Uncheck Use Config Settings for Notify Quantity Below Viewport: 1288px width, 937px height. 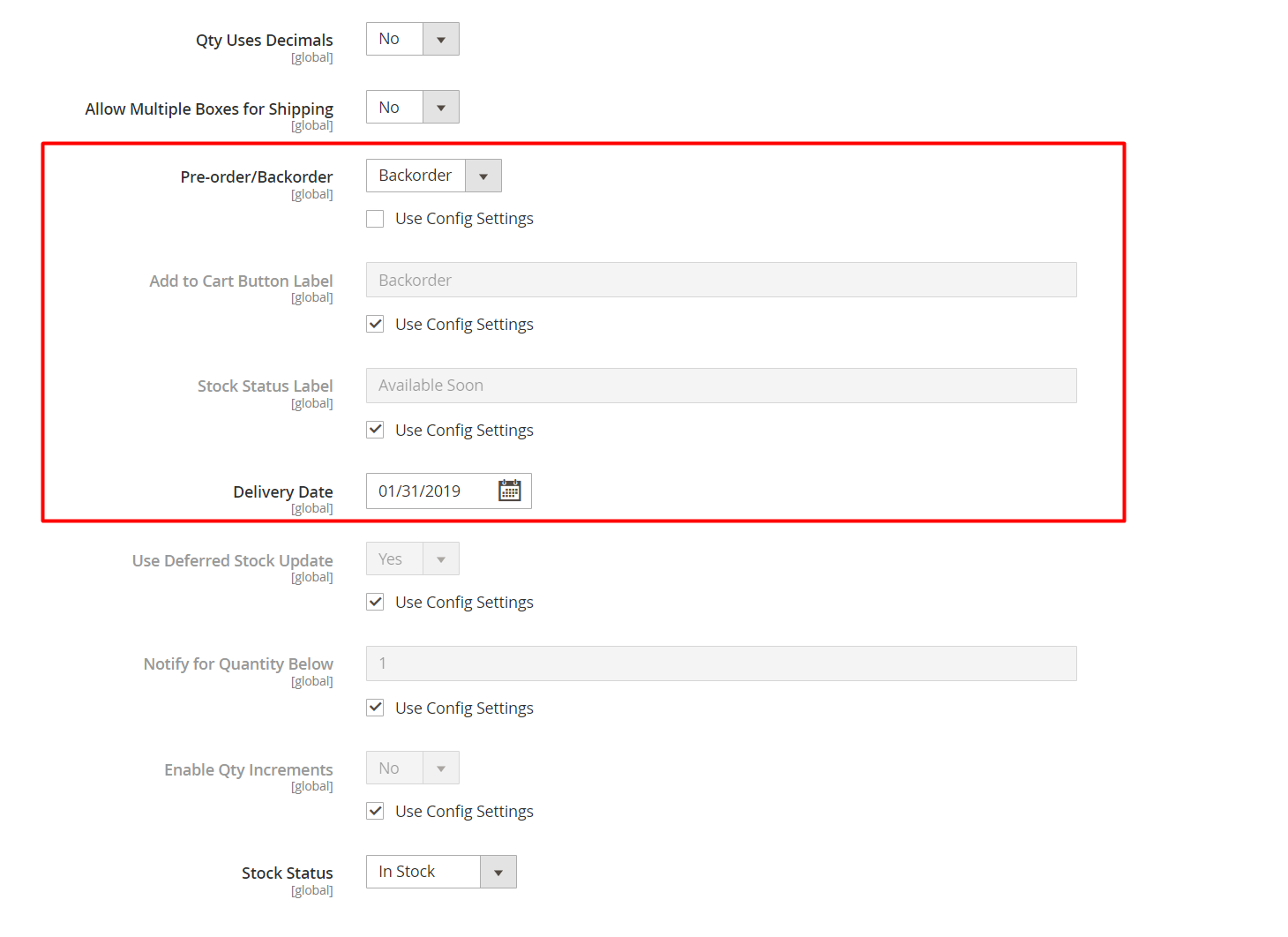(376, 708)
